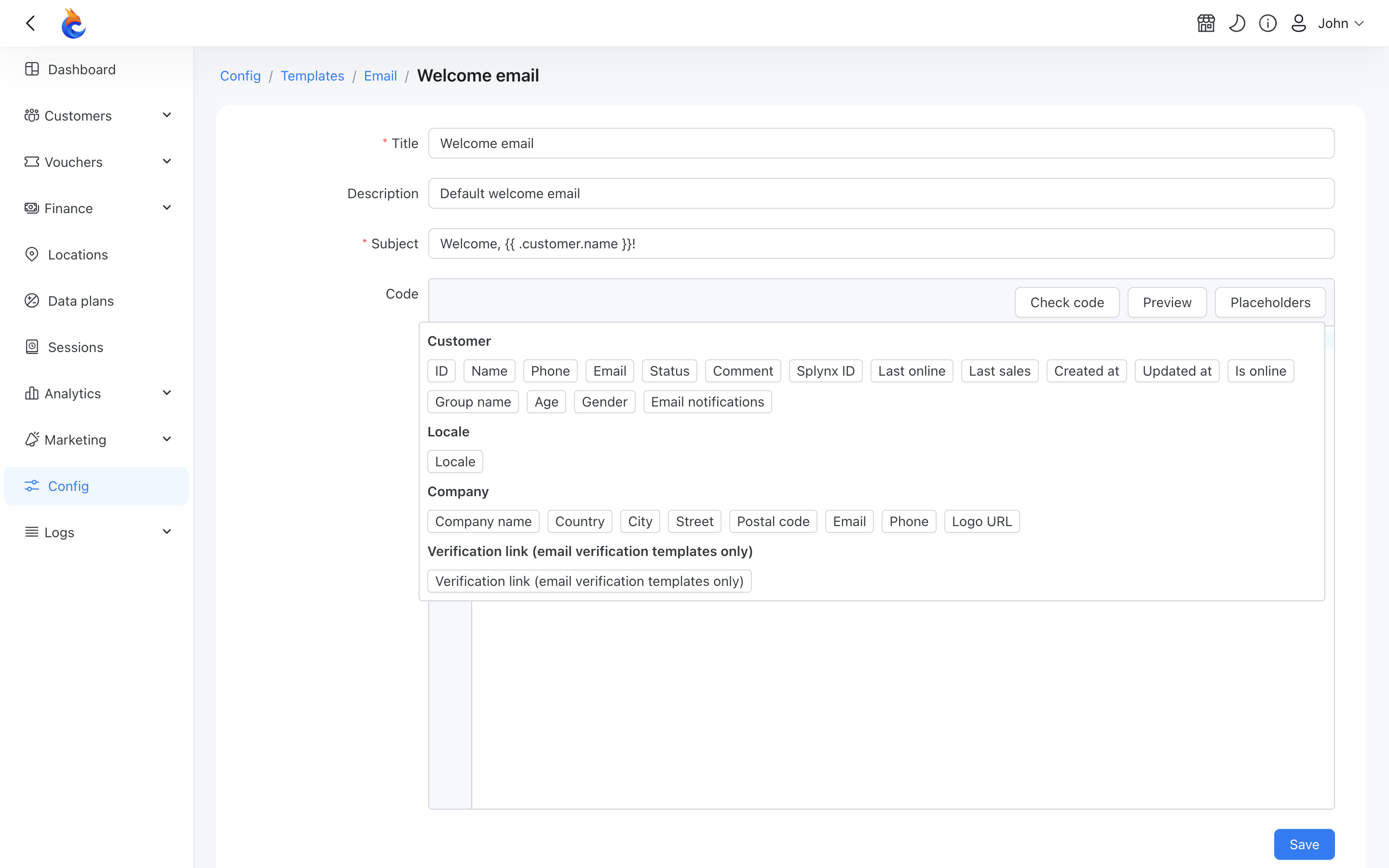Toggle dark mode moon icon
The height and width of the screenshot is (868, 1389).
point(1237,24)
